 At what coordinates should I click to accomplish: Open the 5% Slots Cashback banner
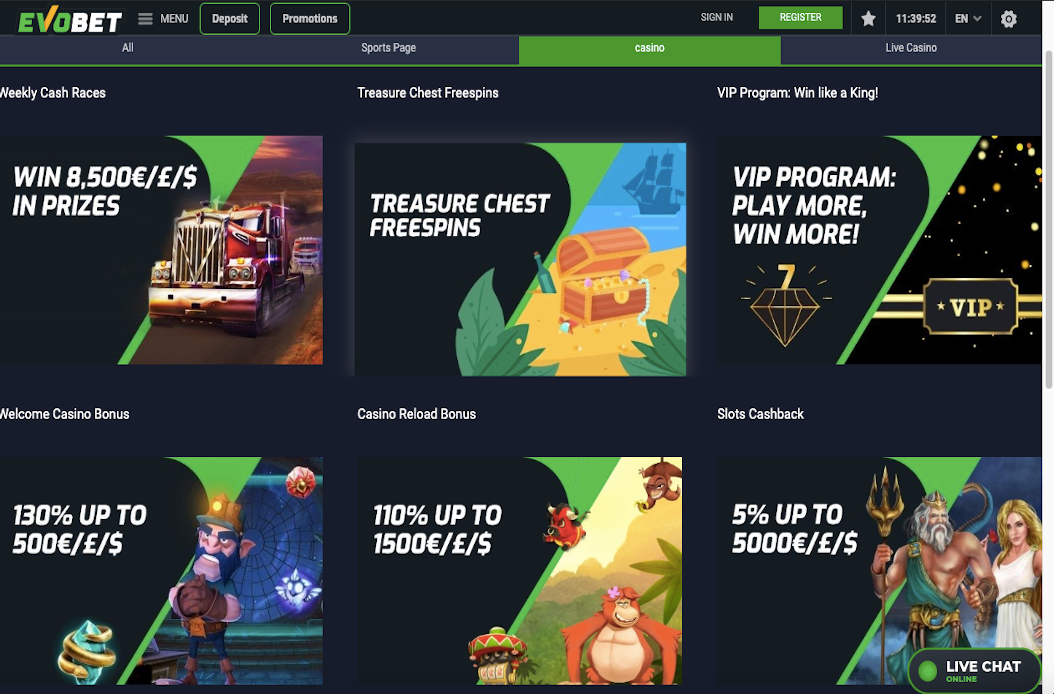click(x=879, y=571)
